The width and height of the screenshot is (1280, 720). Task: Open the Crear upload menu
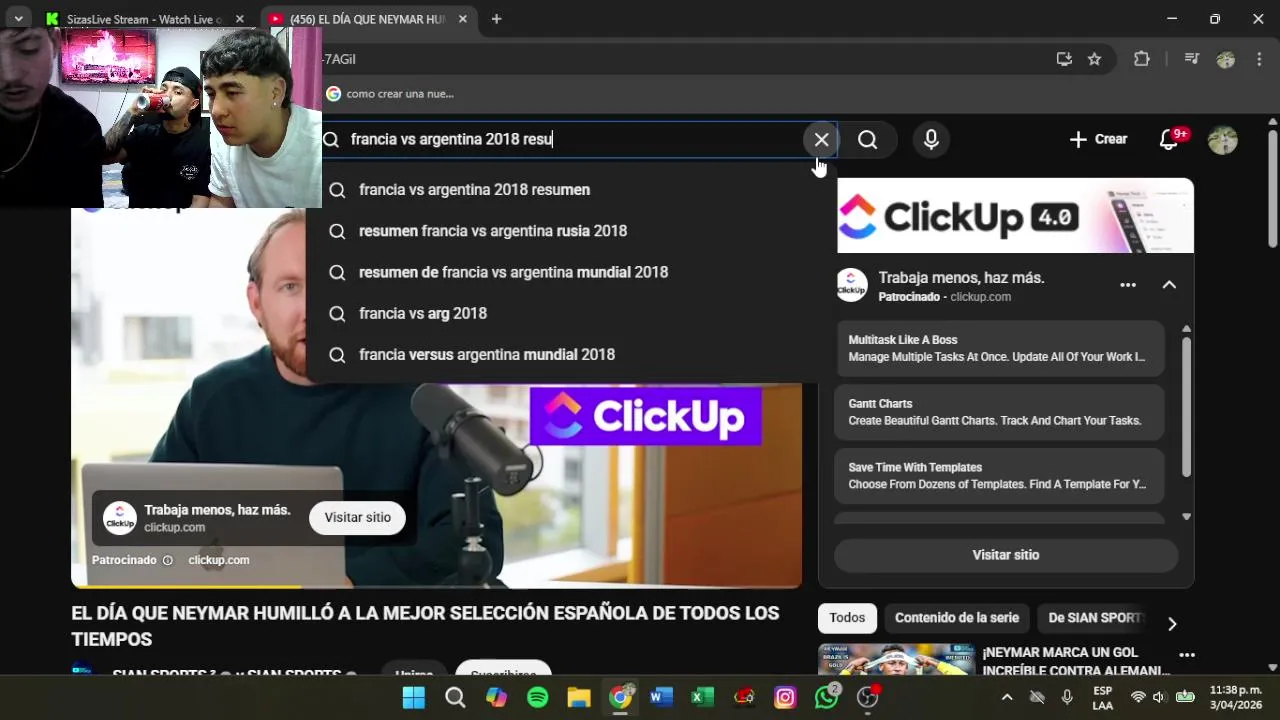[1097, 140]
